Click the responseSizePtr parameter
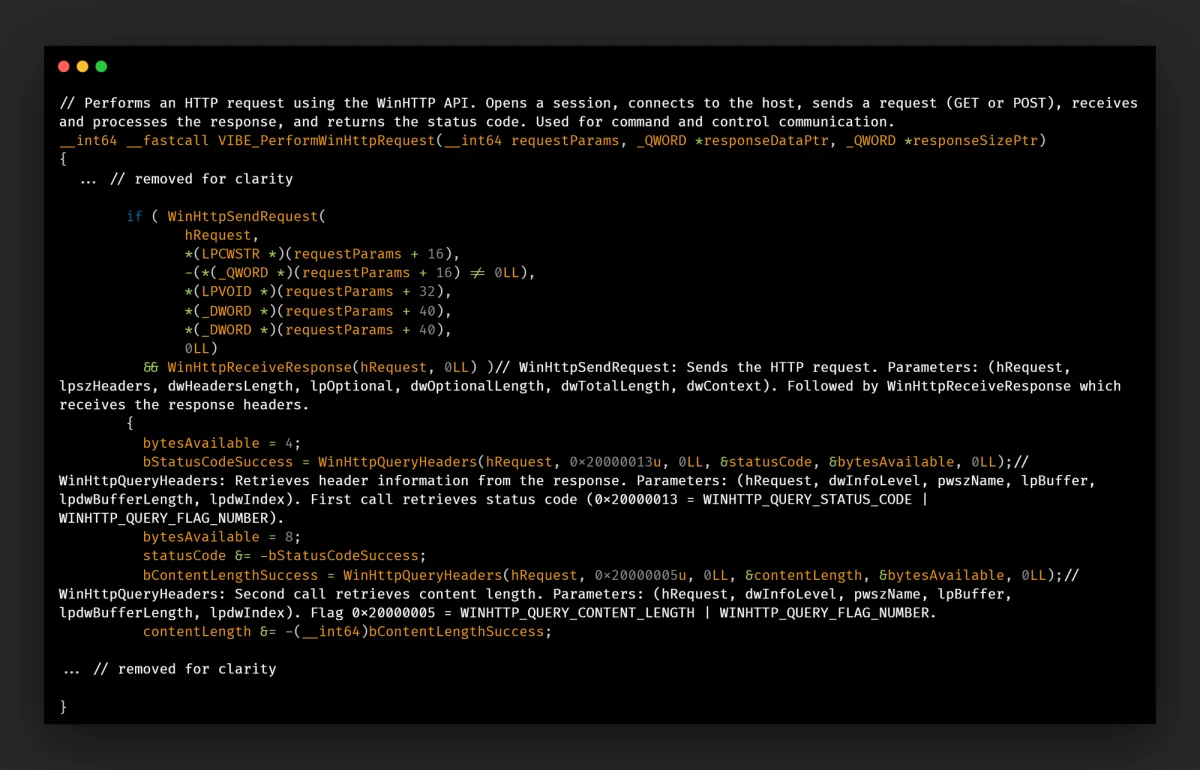The width and height of the screenshot is (1200, 770). point(975,141)
